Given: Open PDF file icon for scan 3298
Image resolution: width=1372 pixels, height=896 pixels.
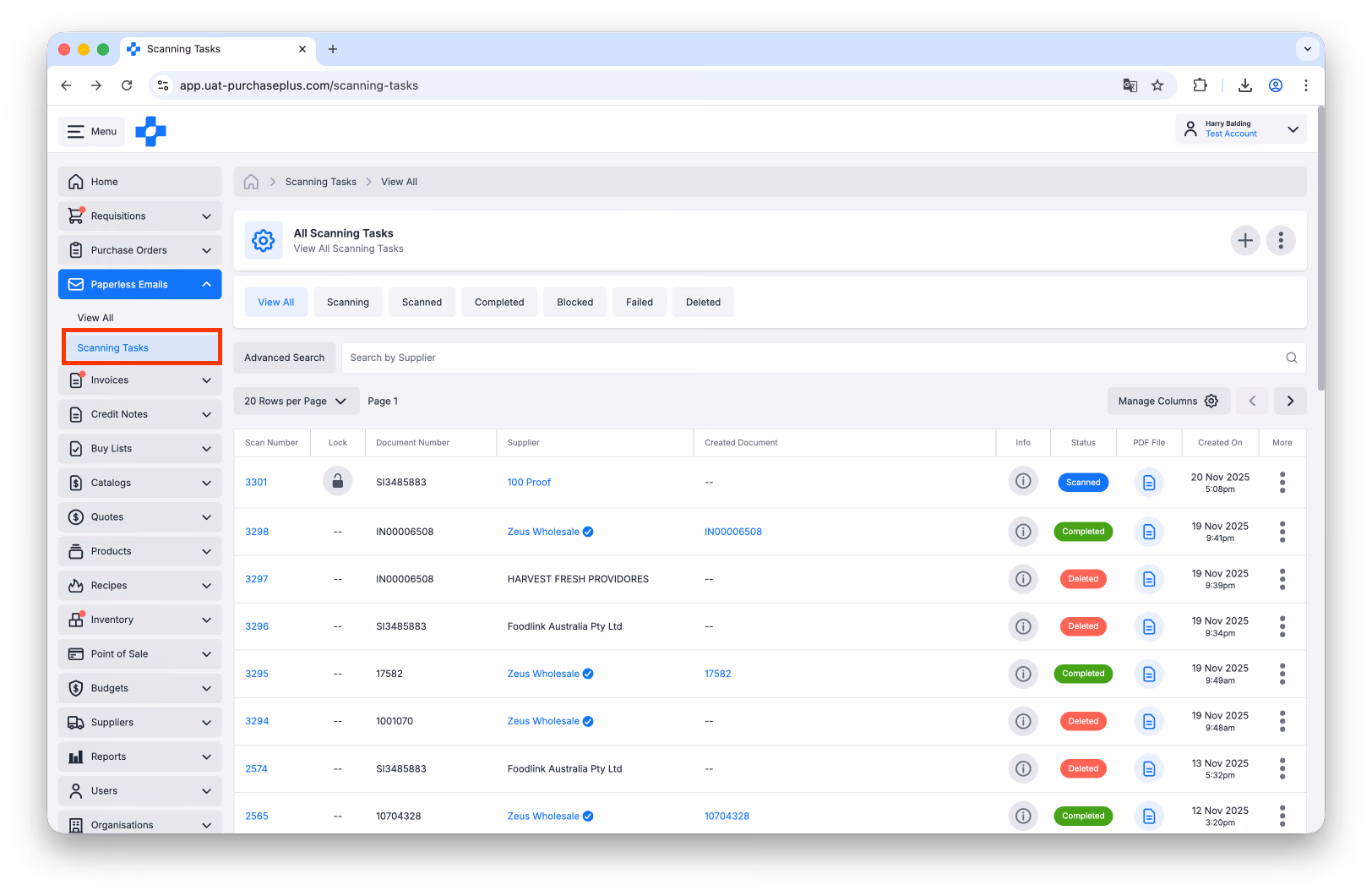Looking at the screenshot, I should (1149, 532).
